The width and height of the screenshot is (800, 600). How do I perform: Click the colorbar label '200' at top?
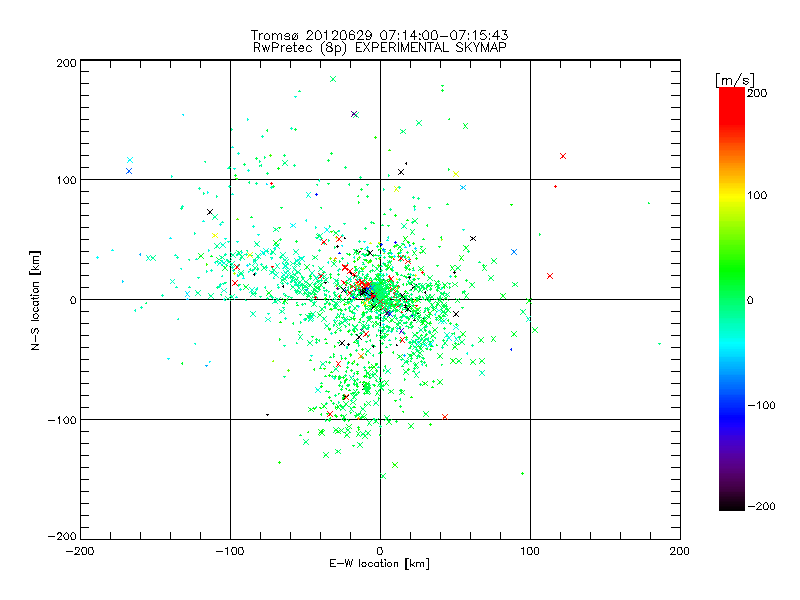tap(757, 93)
